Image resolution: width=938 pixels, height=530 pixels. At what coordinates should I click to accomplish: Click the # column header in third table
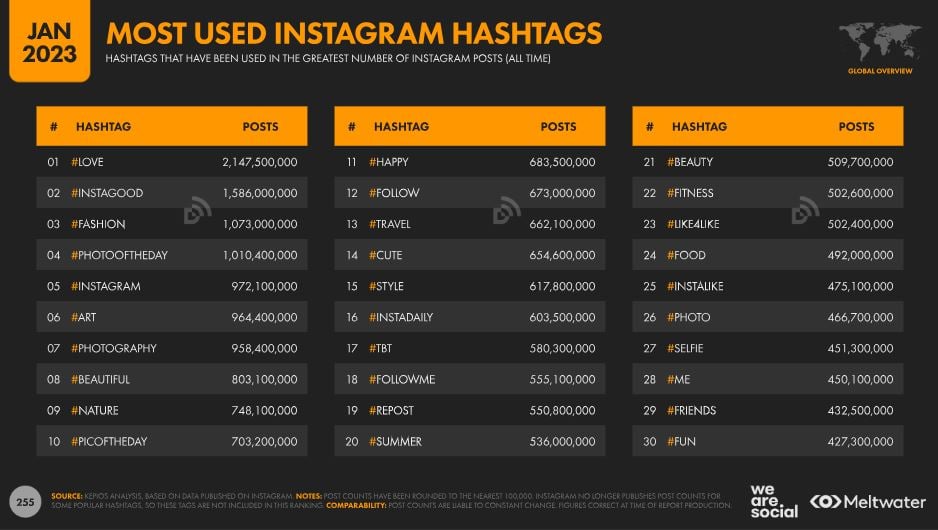click(649, 127)
